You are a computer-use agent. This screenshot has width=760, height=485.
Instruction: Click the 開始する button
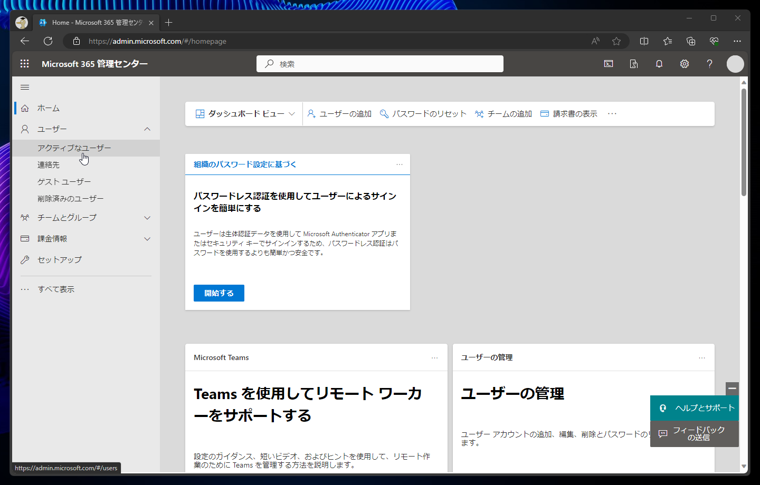[218, 293]
